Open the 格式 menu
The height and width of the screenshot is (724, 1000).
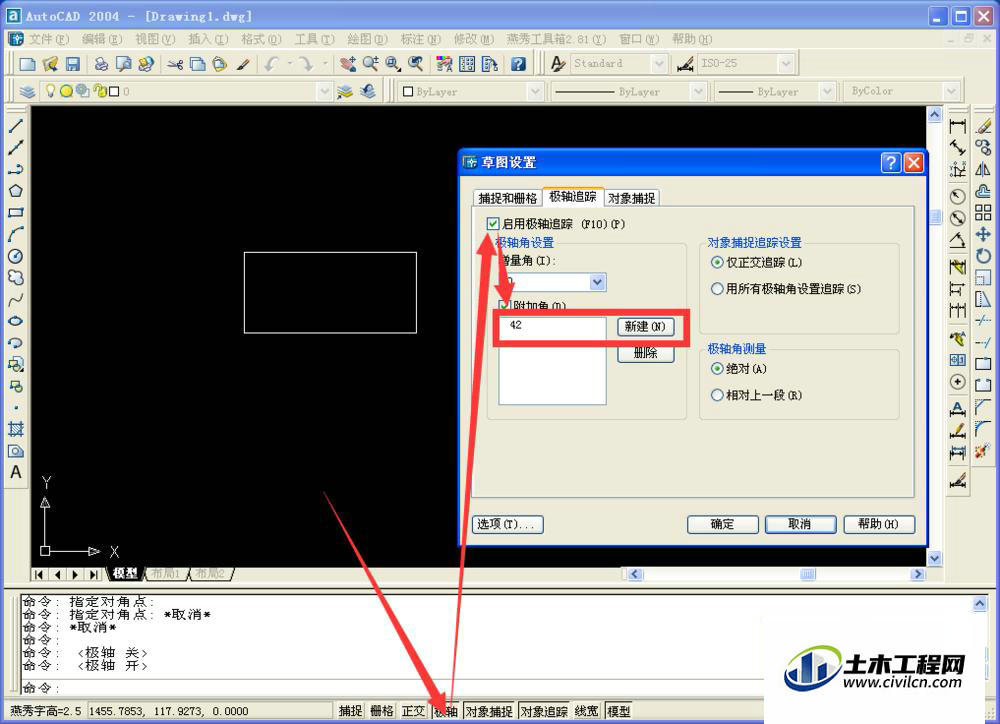coord(261,39)
